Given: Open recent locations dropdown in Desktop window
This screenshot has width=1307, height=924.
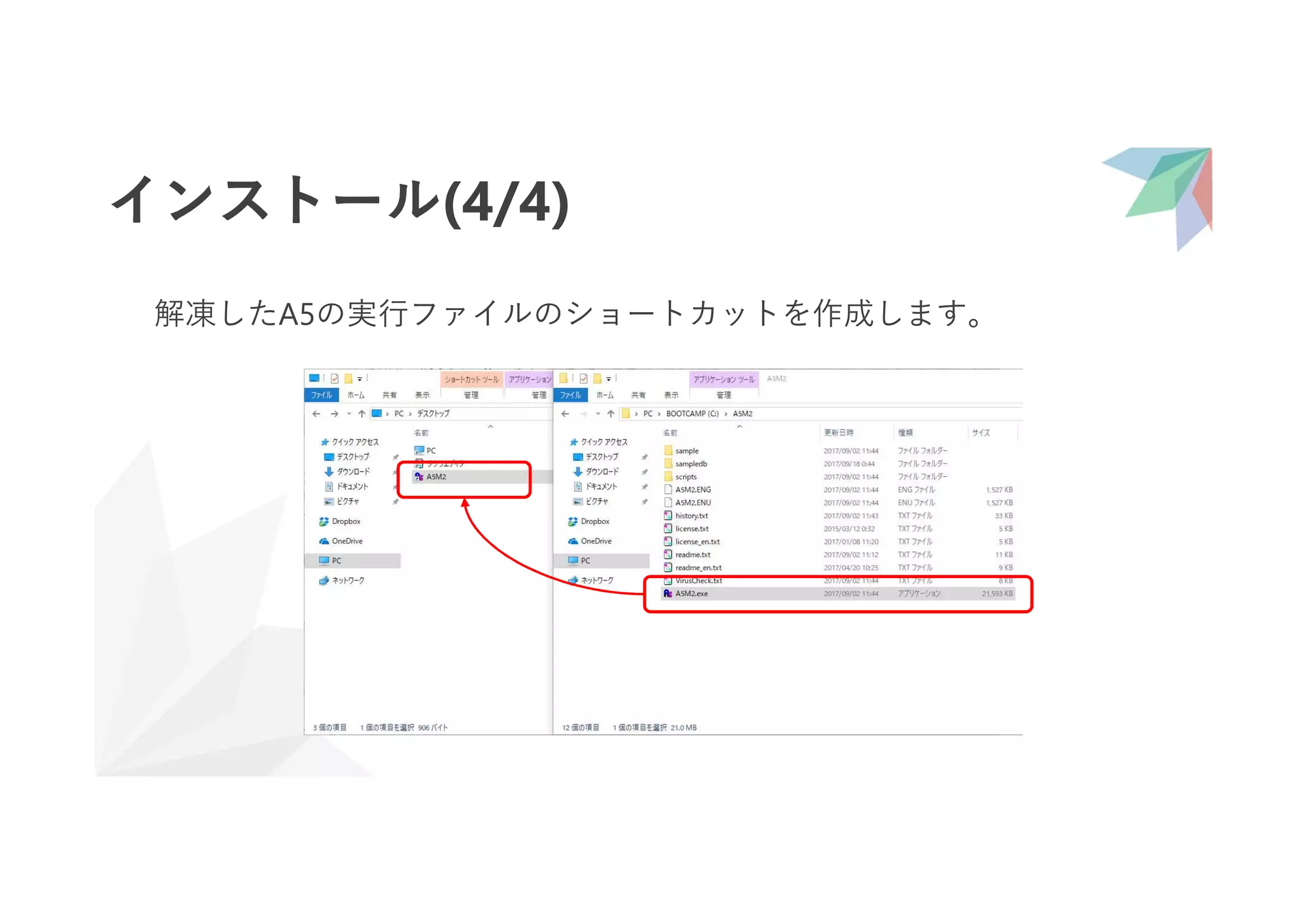Looking at the screenshot, I should 349,414.
